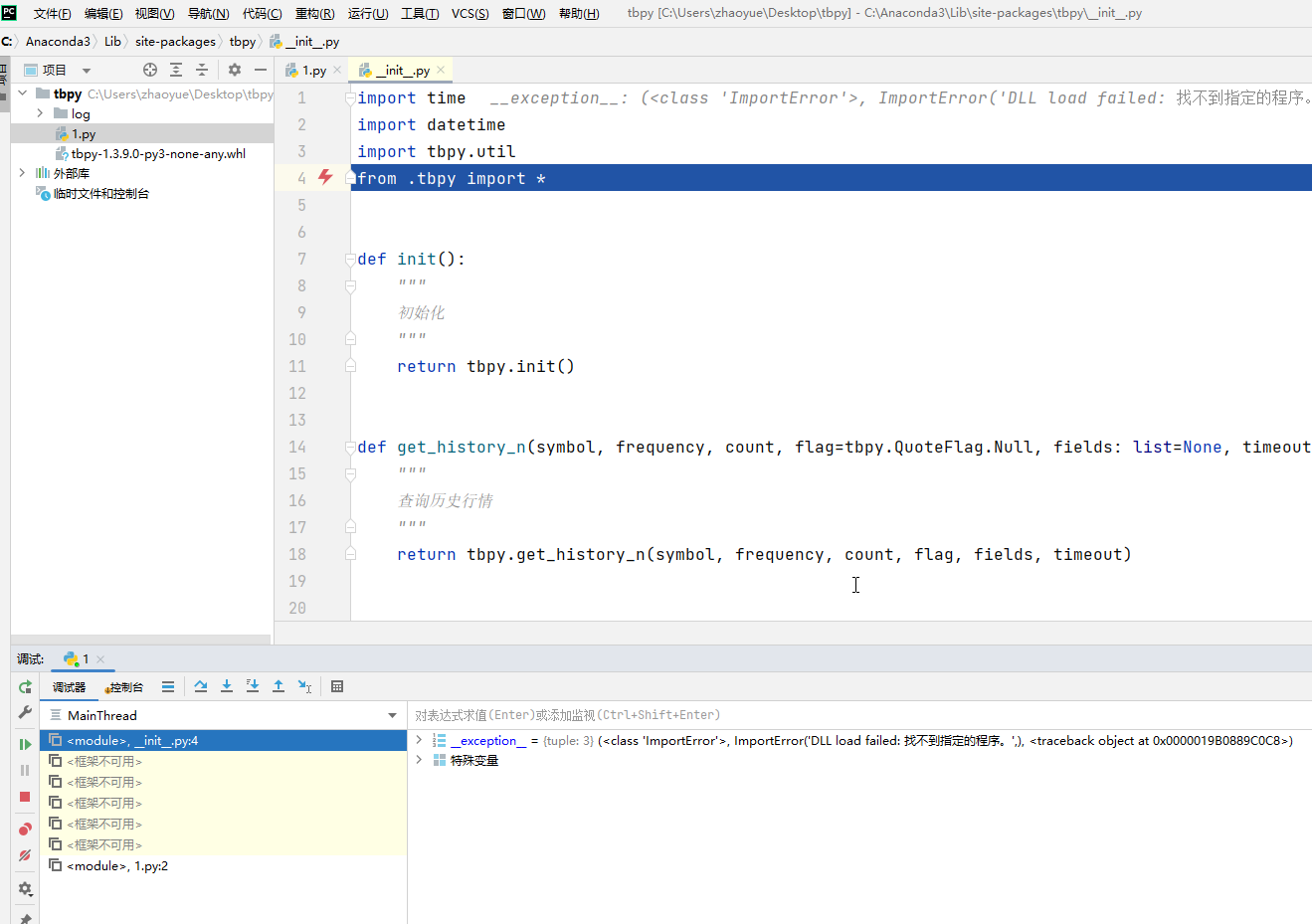The width and height of the screenshot is (1312, 924).
Task: Expand the __exception__ variable
Action: tap(419, 740)
